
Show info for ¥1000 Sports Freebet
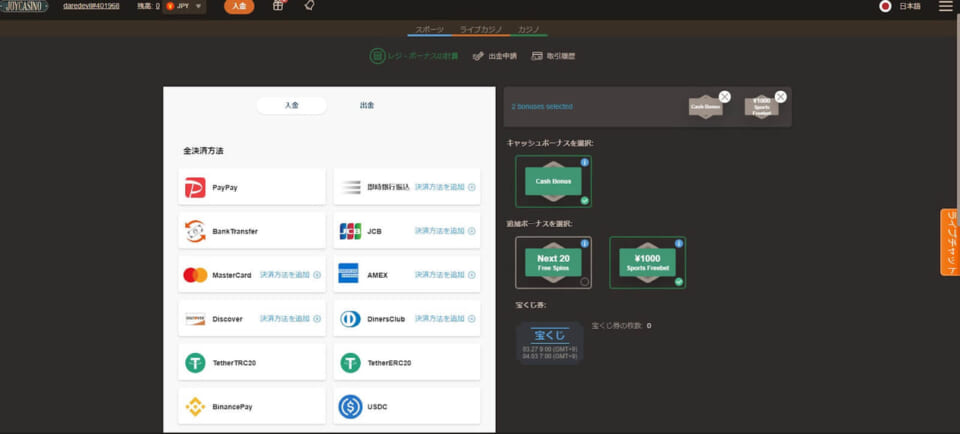(x=678, y=244)
